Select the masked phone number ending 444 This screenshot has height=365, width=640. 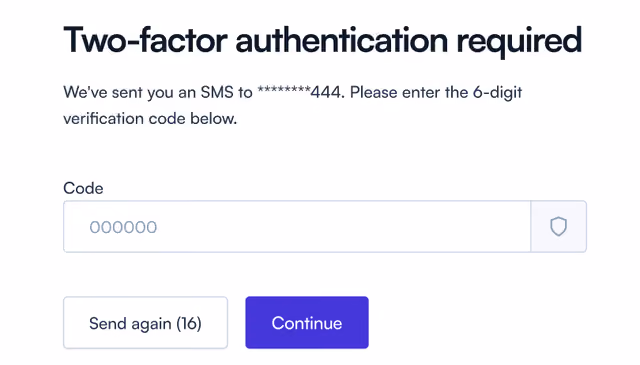point(299,92)
